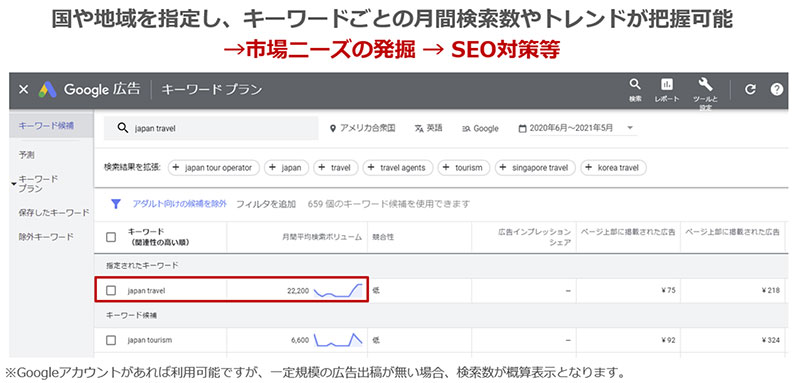This screenshot has width=800, height=383.
Task: Click the calendar icon for date range
Action: pyautogui.click(x=522, y=129)
